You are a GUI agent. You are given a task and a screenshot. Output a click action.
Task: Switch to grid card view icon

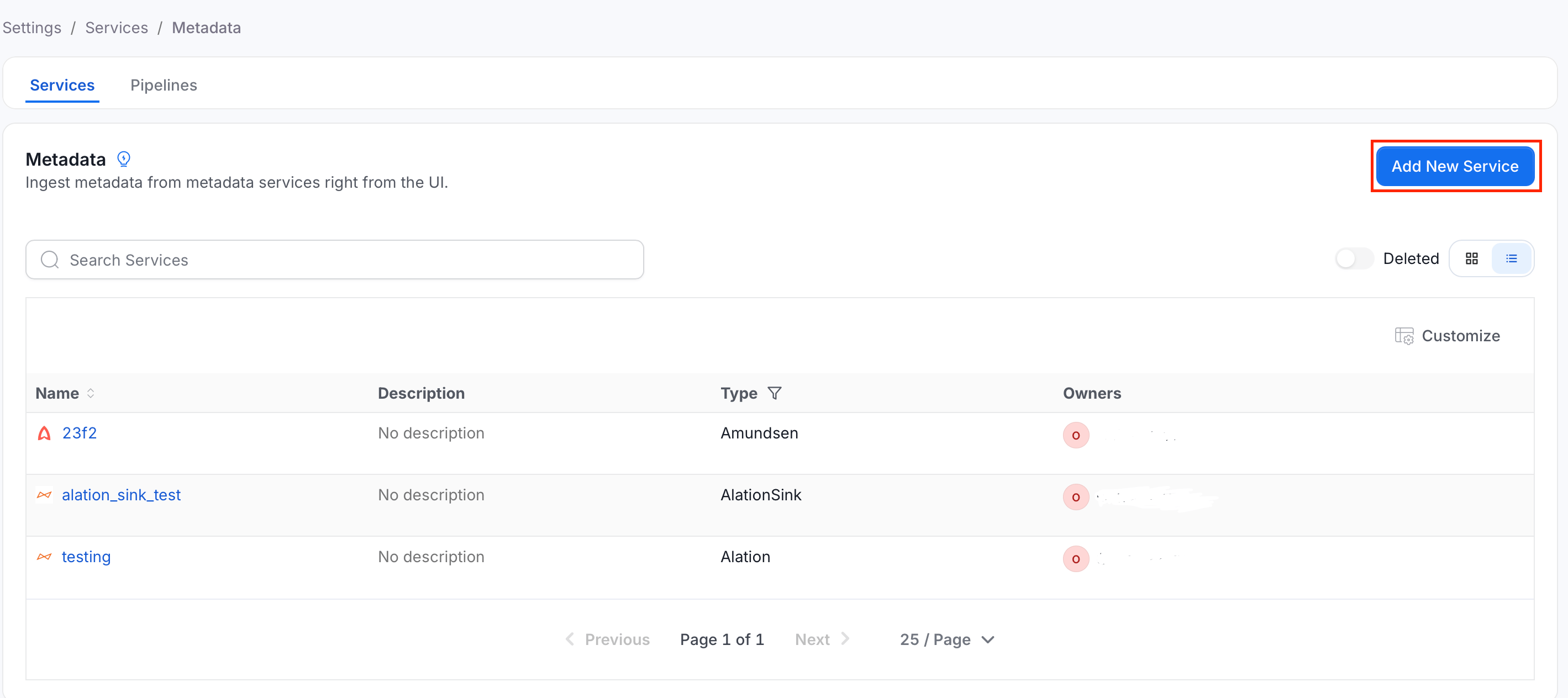[1471, 258]
